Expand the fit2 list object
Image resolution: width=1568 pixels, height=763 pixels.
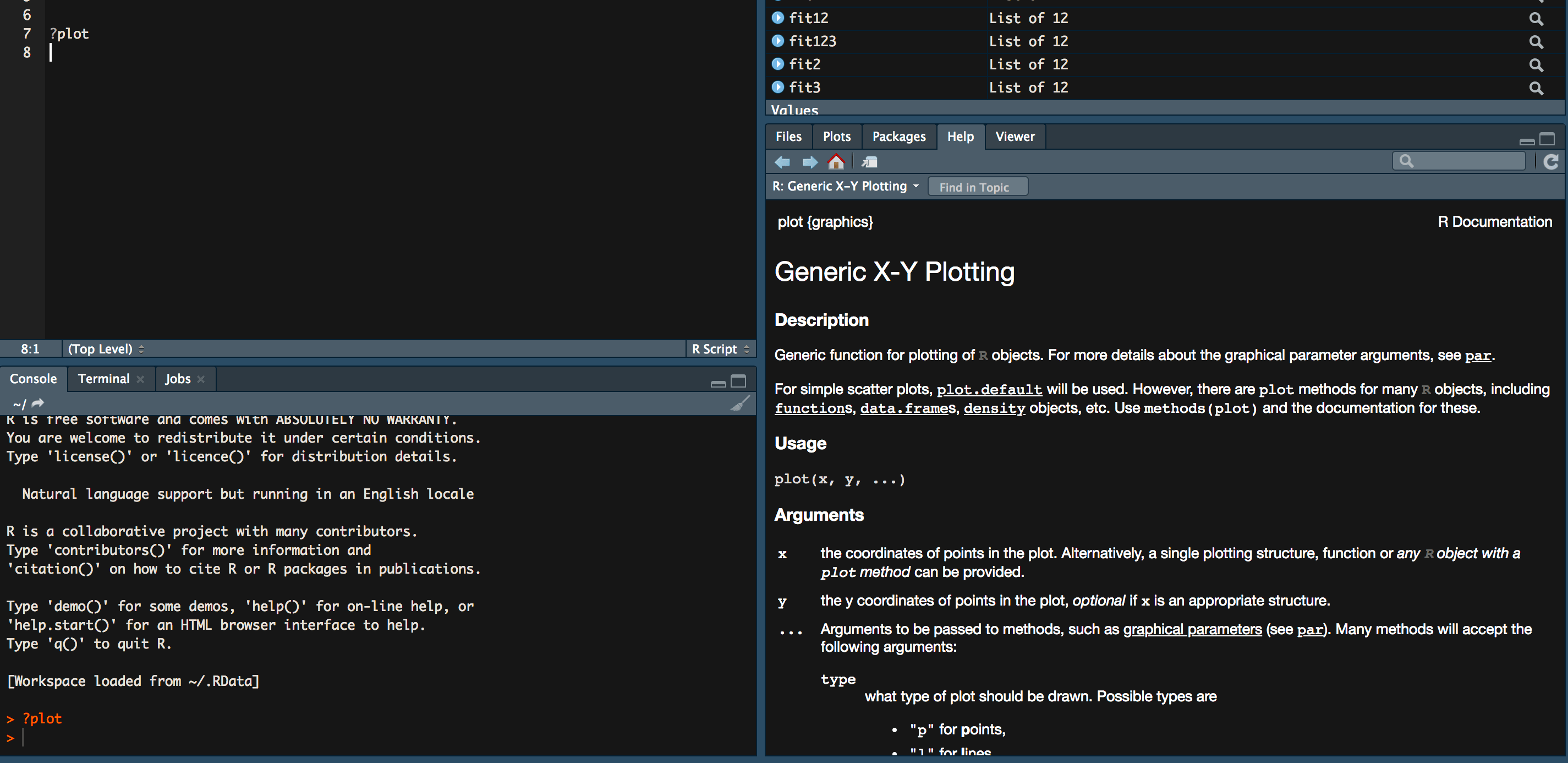click(x=778, y=64)
